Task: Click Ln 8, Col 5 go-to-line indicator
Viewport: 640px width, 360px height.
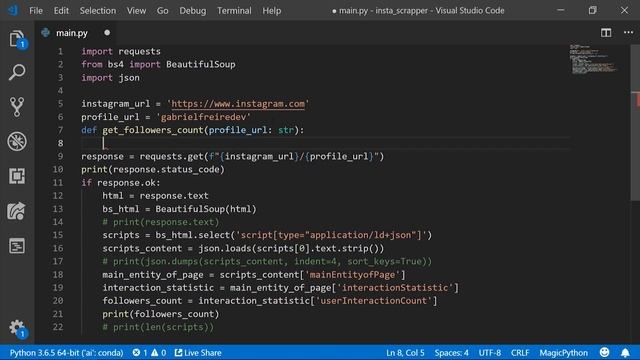Action: [405, 352]
